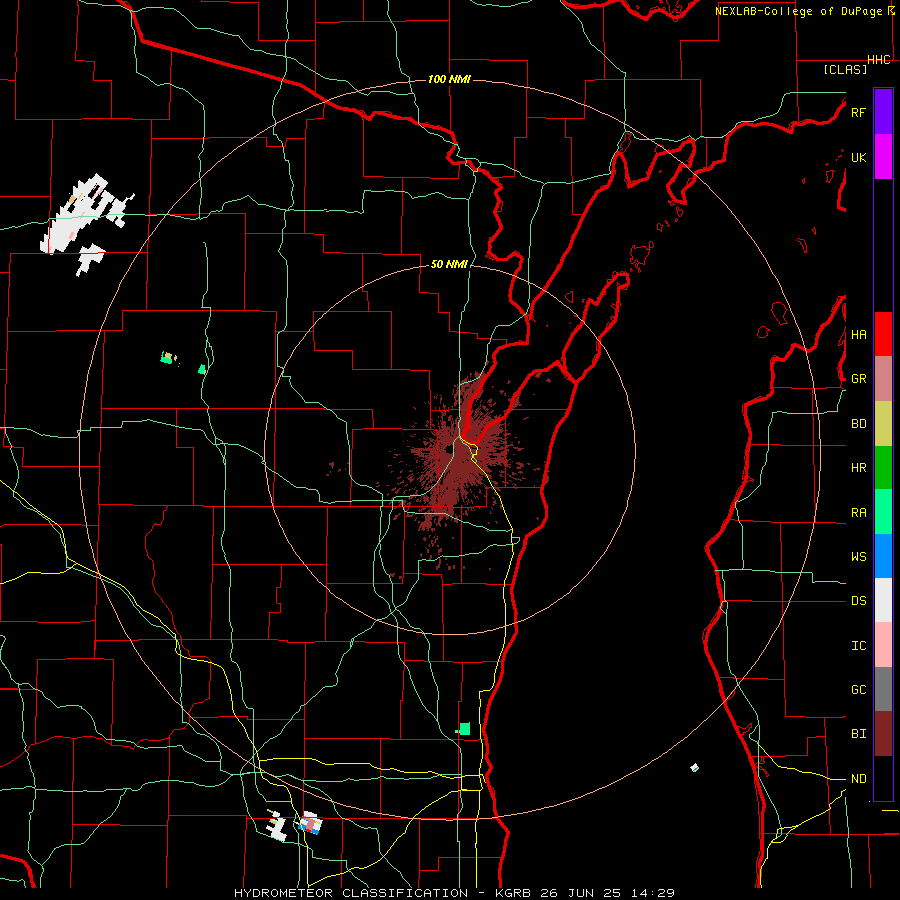Click the GC gray legend swatch

(883, 689)
